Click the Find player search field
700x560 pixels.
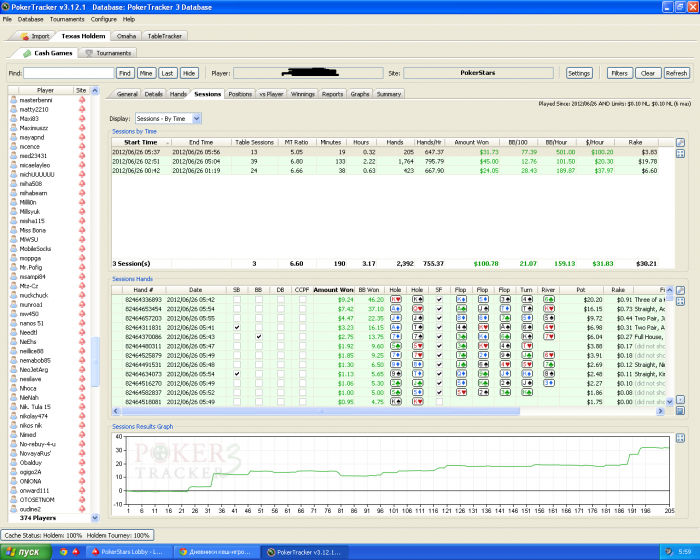coord(69,73)
